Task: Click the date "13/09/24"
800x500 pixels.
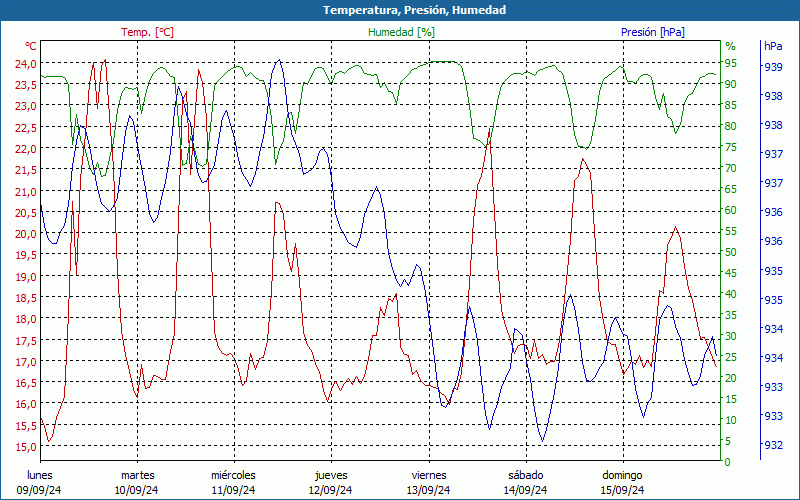Action: tap(428, 490)
